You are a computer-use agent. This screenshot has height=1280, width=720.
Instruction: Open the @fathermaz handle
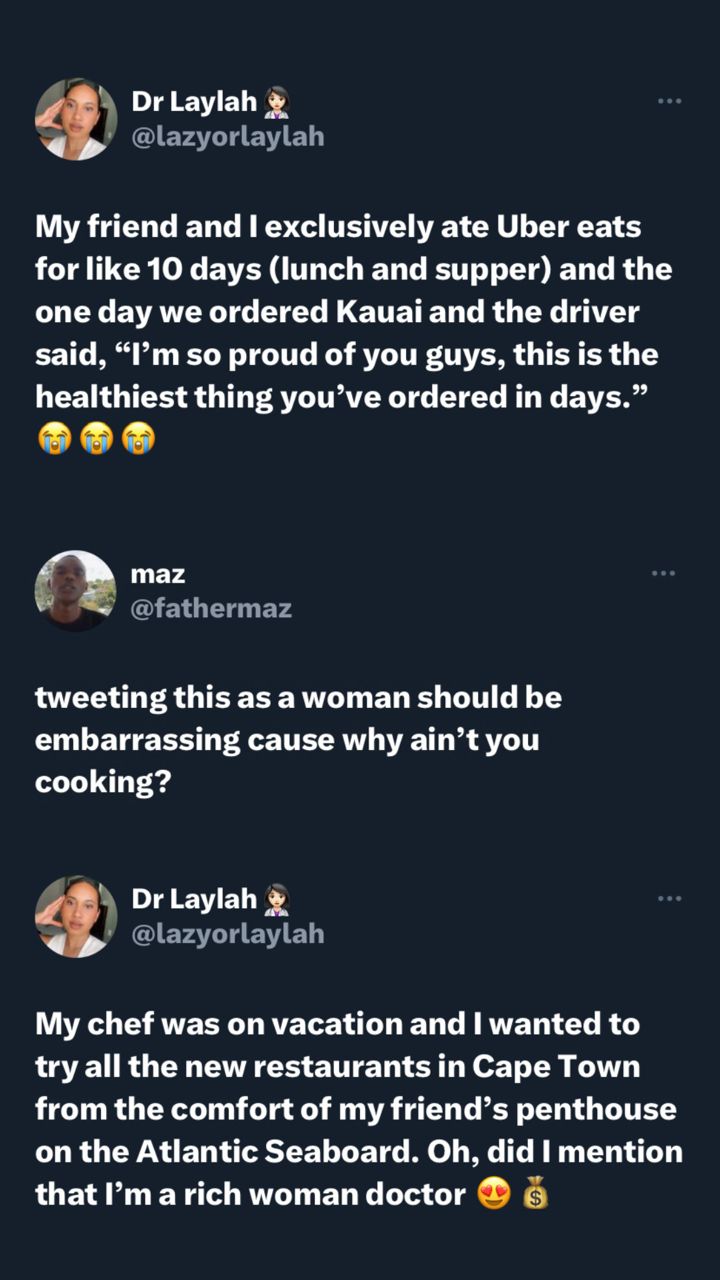coord(212,608)
